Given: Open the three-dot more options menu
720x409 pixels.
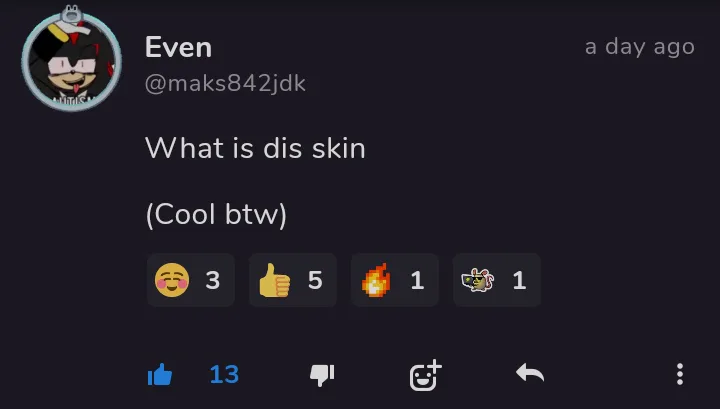Looking at the screenshot, I should 680,375.
